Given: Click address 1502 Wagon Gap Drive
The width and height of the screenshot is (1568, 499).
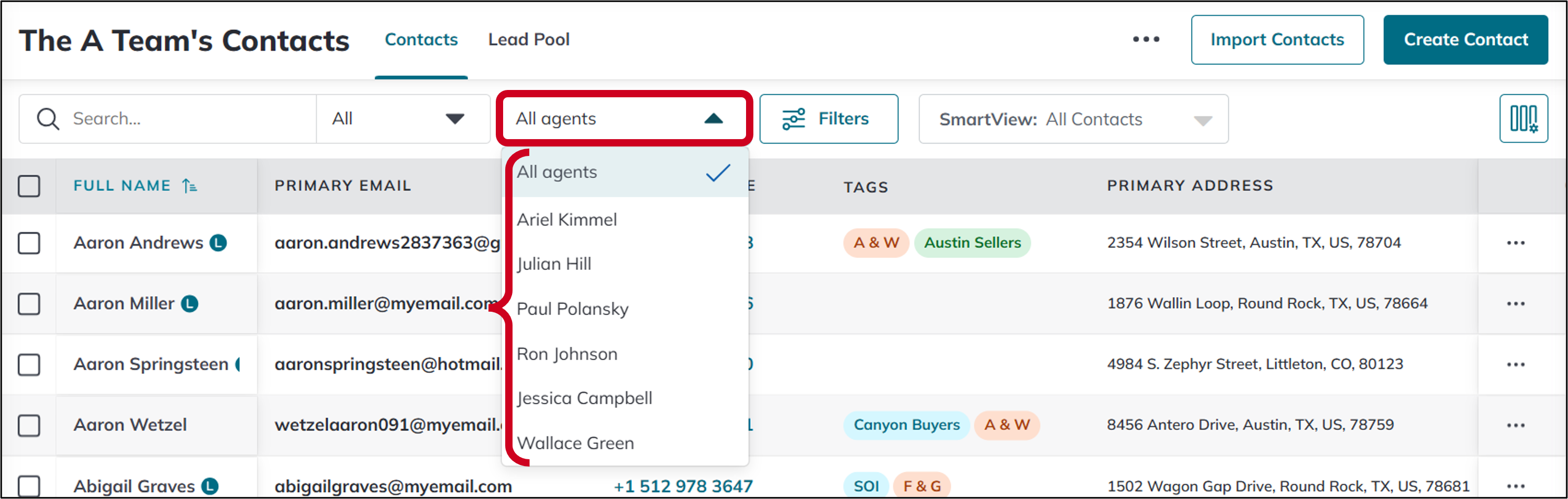Looking at the screenshot, I should coord(1288,487).
